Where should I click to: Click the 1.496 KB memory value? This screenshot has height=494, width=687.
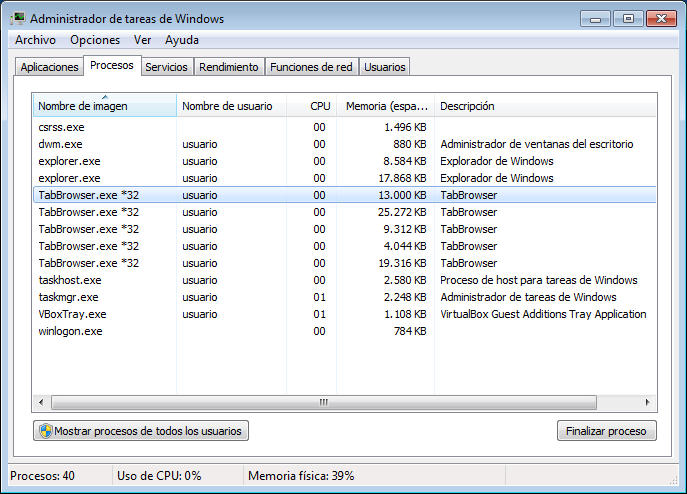point(405,127)
